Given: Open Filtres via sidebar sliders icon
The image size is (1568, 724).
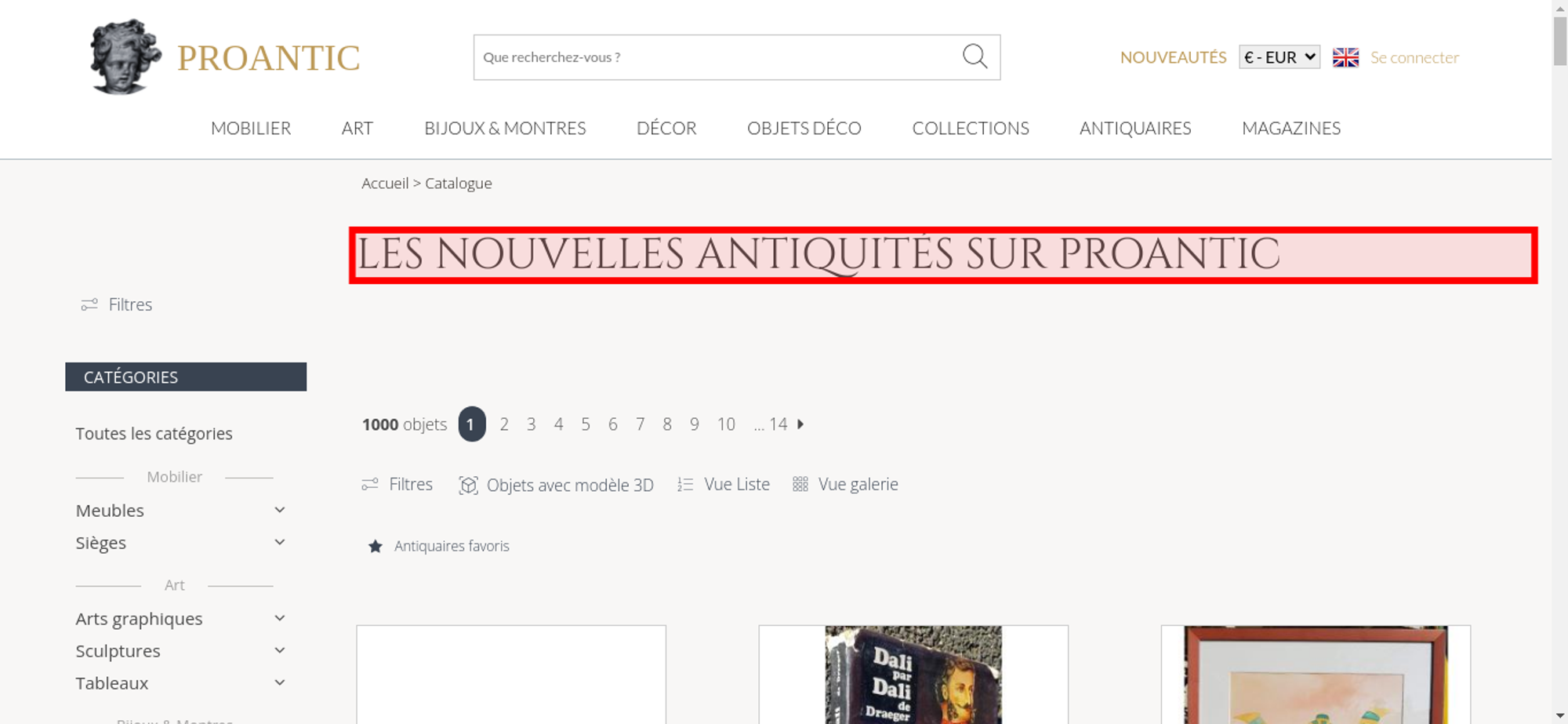Looking at the screenshot, I should click(89, 304).
